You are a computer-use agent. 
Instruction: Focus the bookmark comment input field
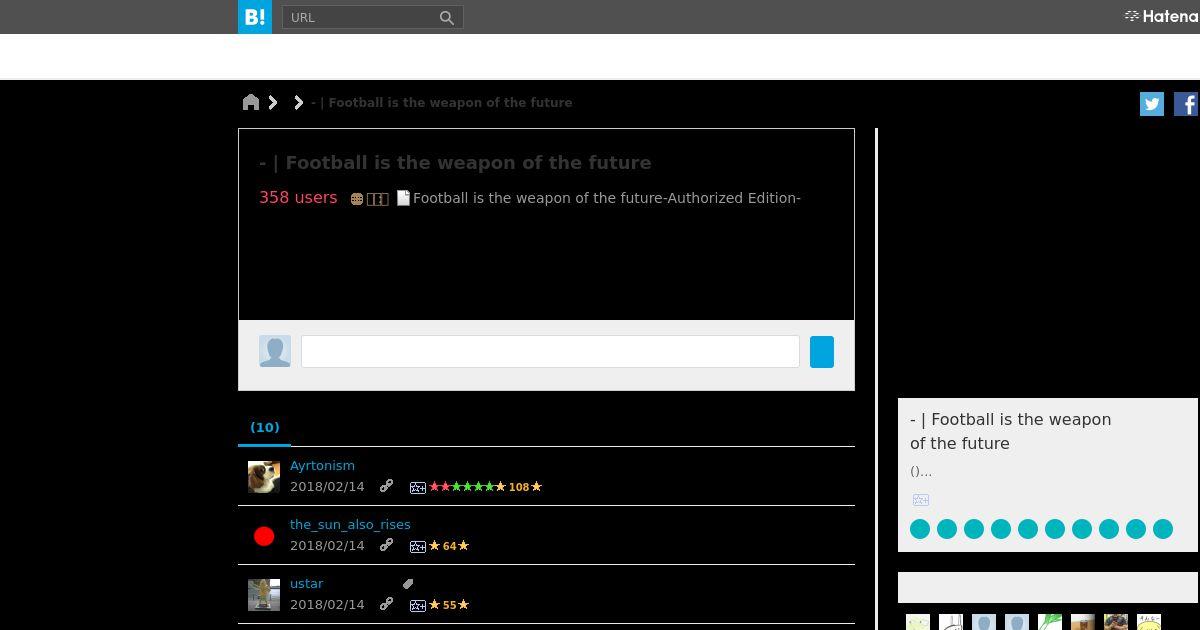tap(550, 351)
